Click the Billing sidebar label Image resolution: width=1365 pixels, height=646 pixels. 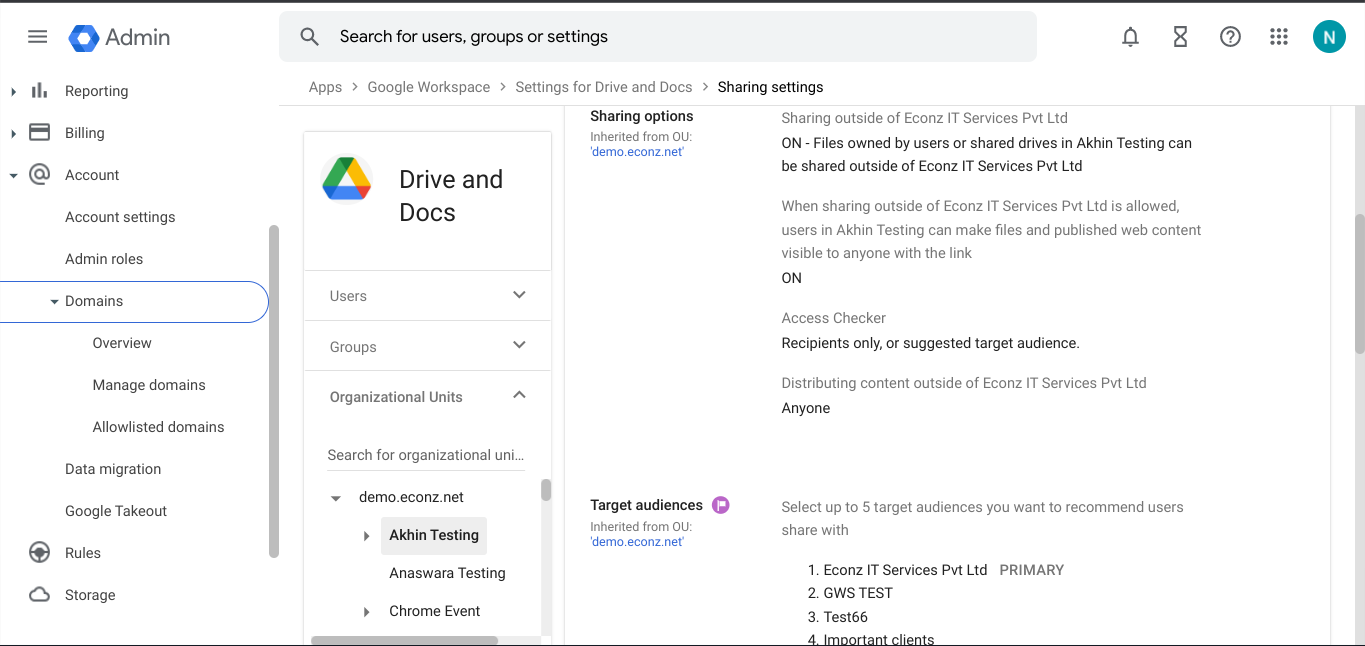85,133
